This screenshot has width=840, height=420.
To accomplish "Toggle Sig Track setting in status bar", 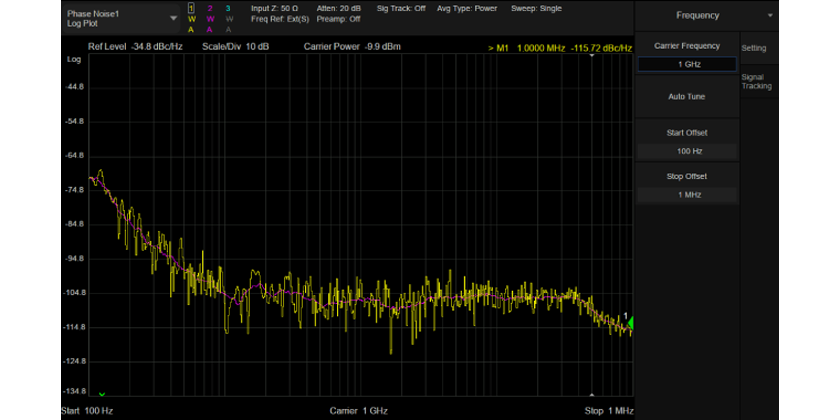I will click(x=400, y=8).
